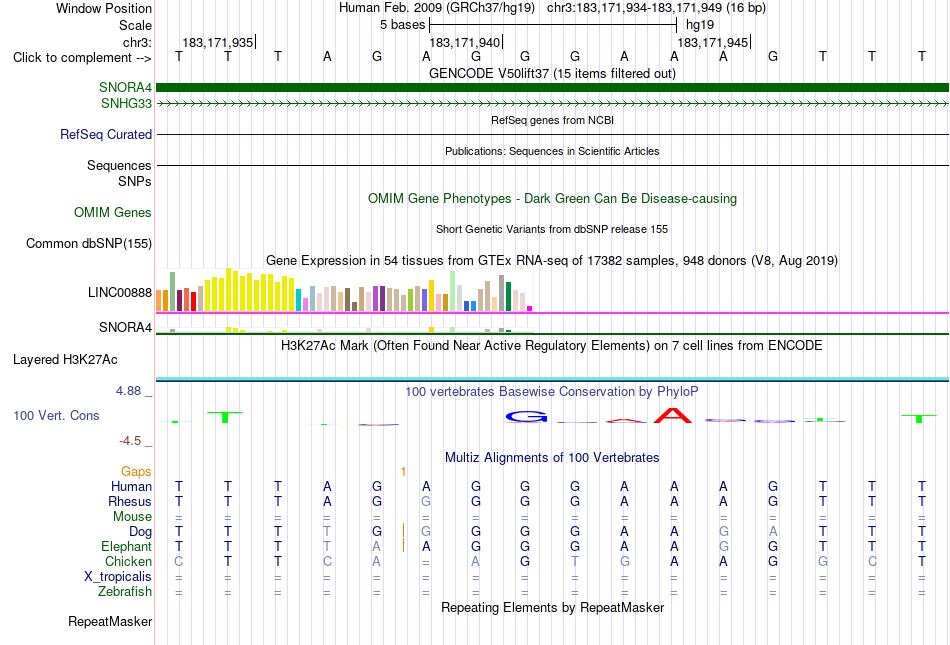The width and height of the screenshot is (950, 645).
Task: Open the Multiz Alignments of 100 Vertebrates title
Action: pyautogui.click(x=552, y=458)
